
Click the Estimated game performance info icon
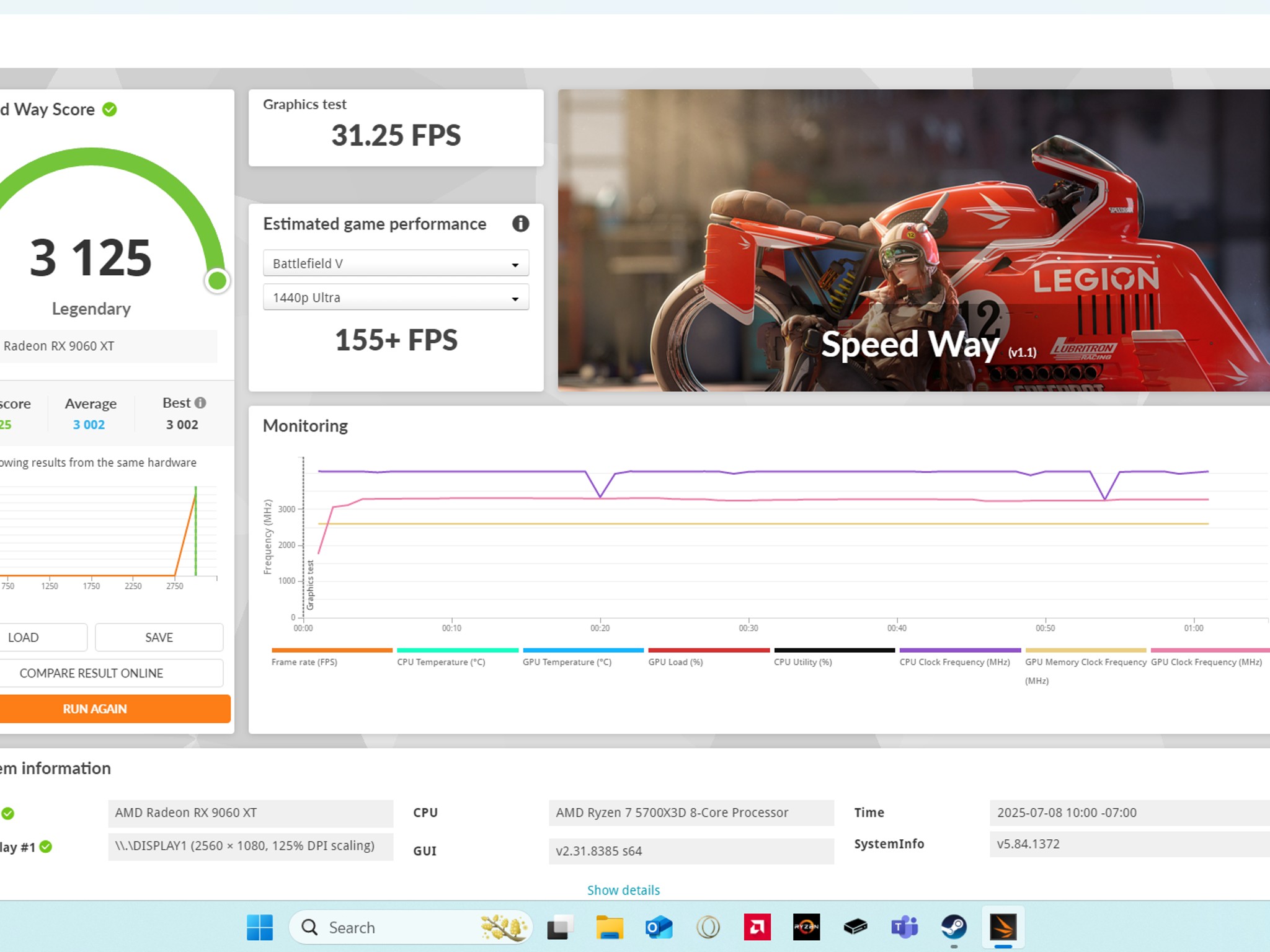click(x=520, y=224)
